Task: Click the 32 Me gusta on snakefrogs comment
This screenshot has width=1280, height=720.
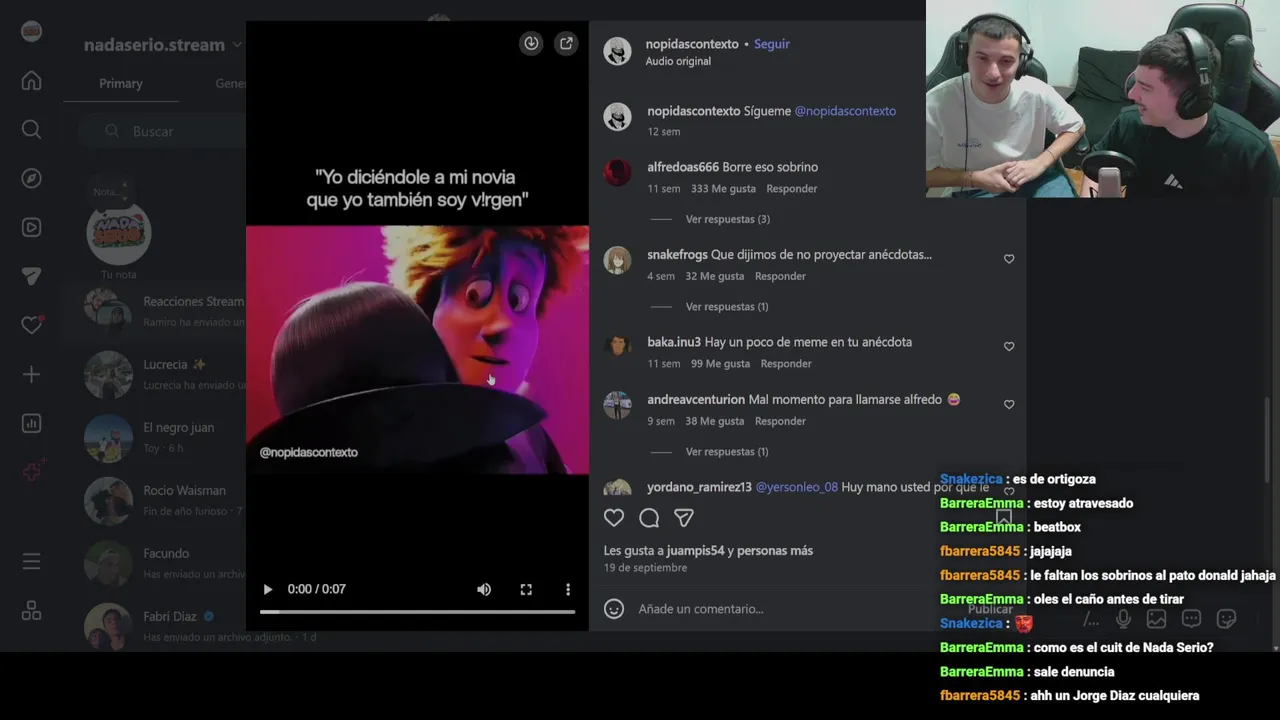Action: (715, 276)
